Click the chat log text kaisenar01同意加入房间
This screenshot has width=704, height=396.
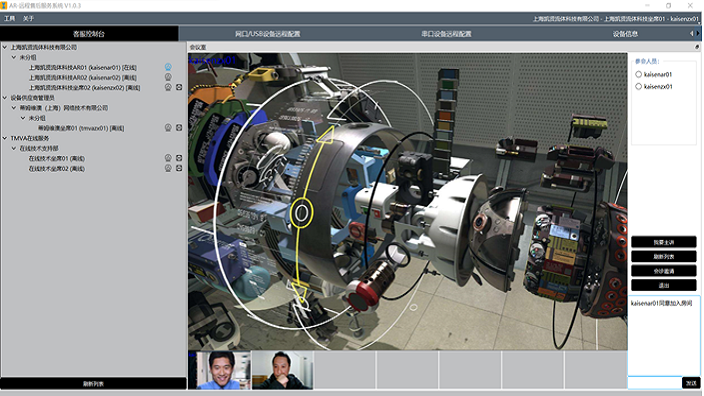click(661, 303)
